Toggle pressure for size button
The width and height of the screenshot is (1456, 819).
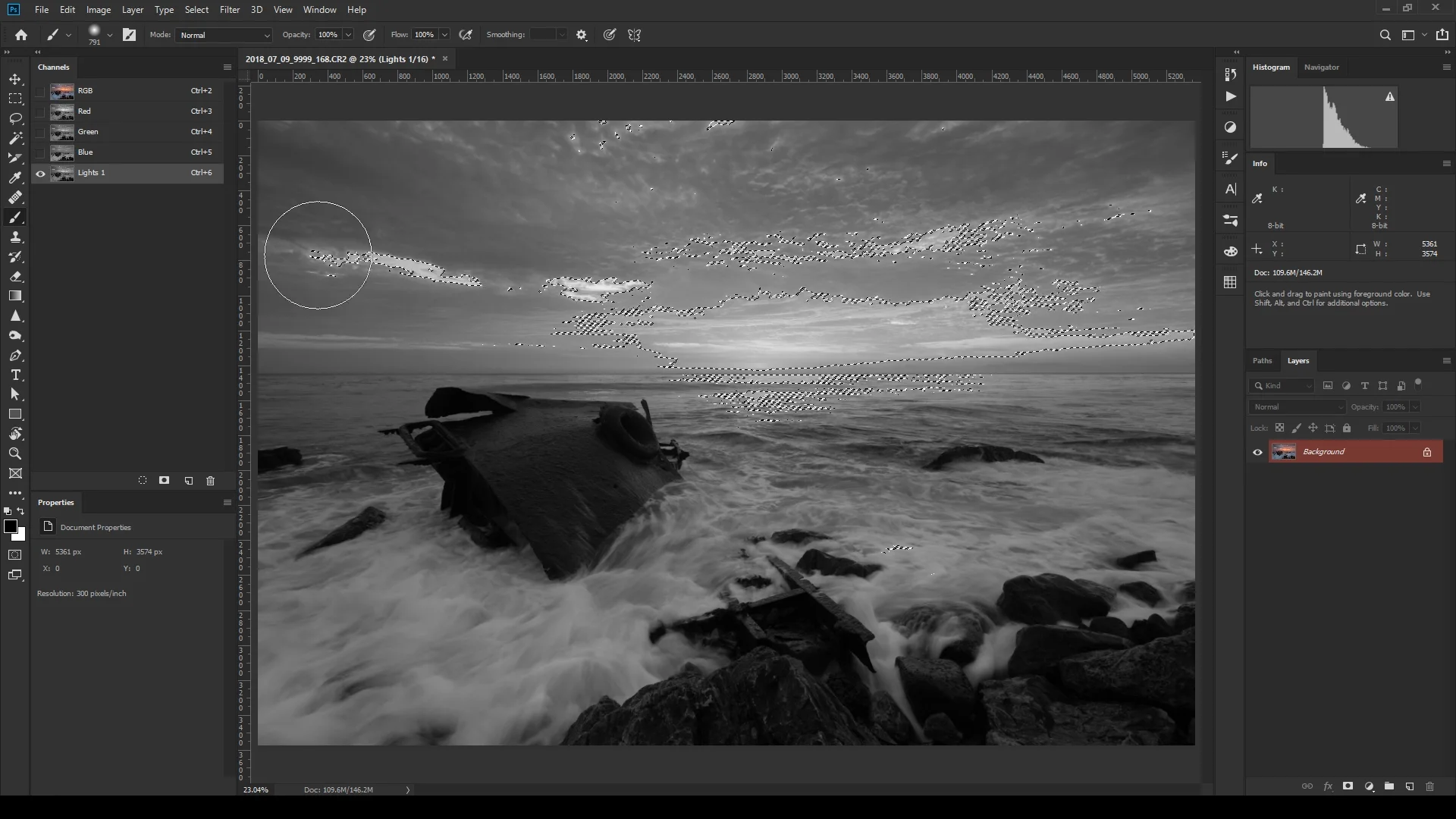coord(609,35)
